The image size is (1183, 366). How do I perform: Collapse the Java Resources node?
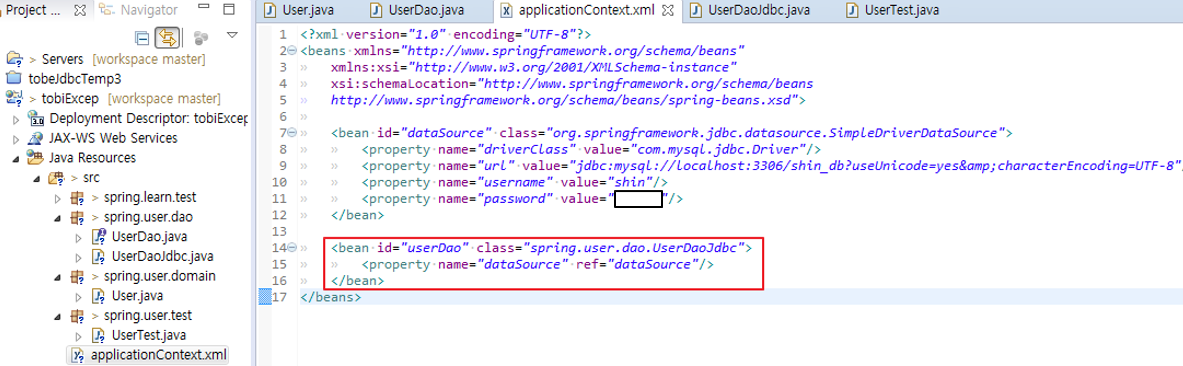(x=17, y=158)
